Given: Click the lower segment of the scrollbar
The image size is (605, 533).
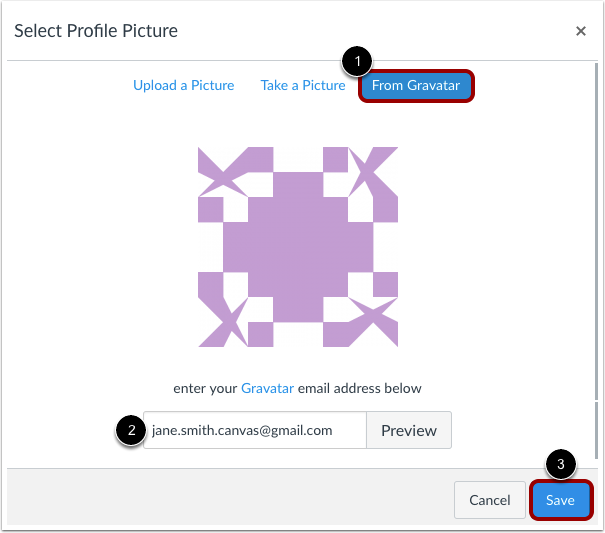Looking at the screenshot, I should pos(597,430).
